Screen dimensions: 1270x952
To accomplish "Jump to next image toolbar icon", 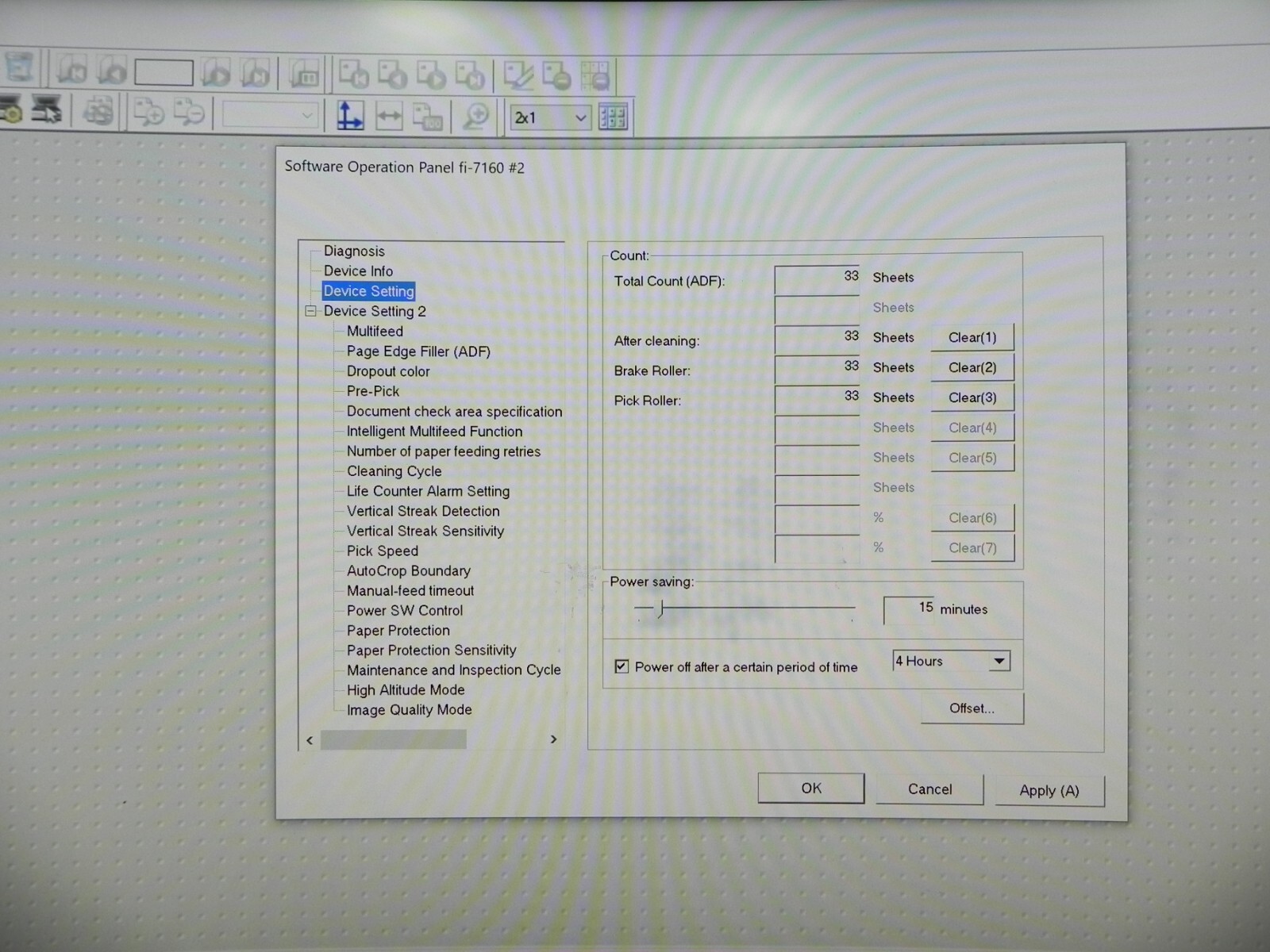I will (x=431, y=75).
